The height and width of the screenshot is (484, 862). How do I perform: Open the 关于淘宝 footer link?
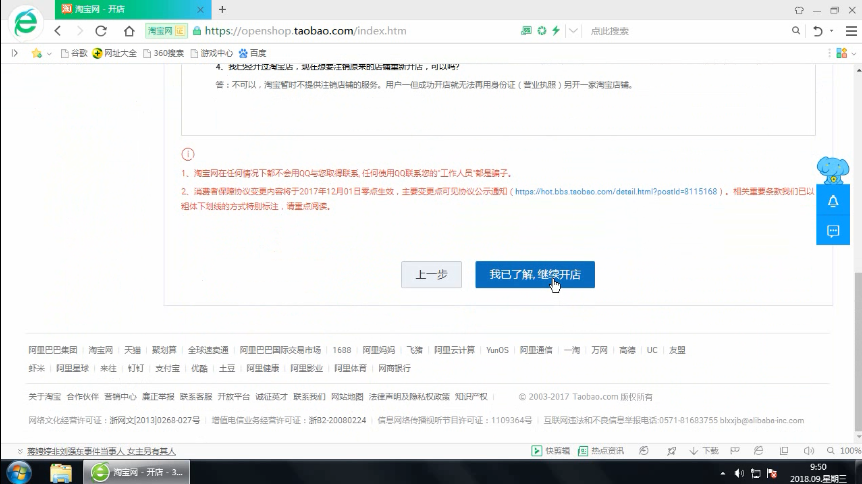coord(45,397)
